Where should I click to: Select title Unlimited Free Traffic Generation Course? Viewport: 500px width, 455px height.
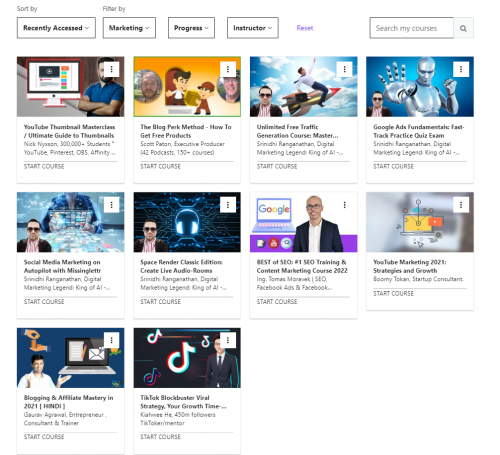pyautogui.click(x=297, y=131)
